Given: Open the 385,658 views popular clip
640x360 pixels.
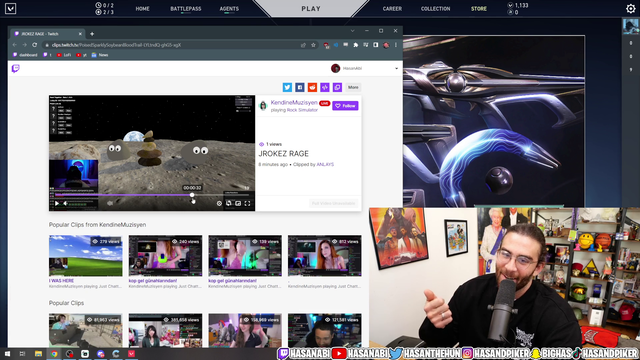Looking at the screenshot, I should pyautogui.click(x=165, y=331).
